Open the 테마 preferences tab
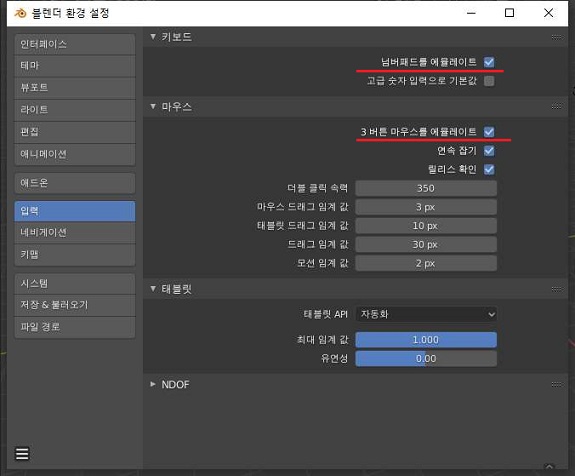 click(75, 66)
